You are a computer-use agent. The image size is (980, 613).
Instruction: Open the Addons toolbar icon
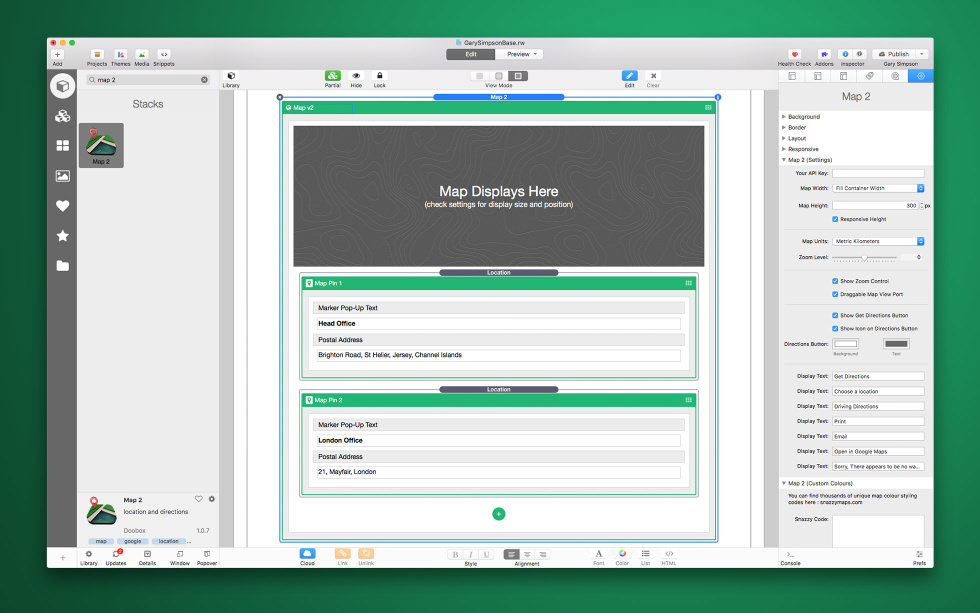pos(824,54)
